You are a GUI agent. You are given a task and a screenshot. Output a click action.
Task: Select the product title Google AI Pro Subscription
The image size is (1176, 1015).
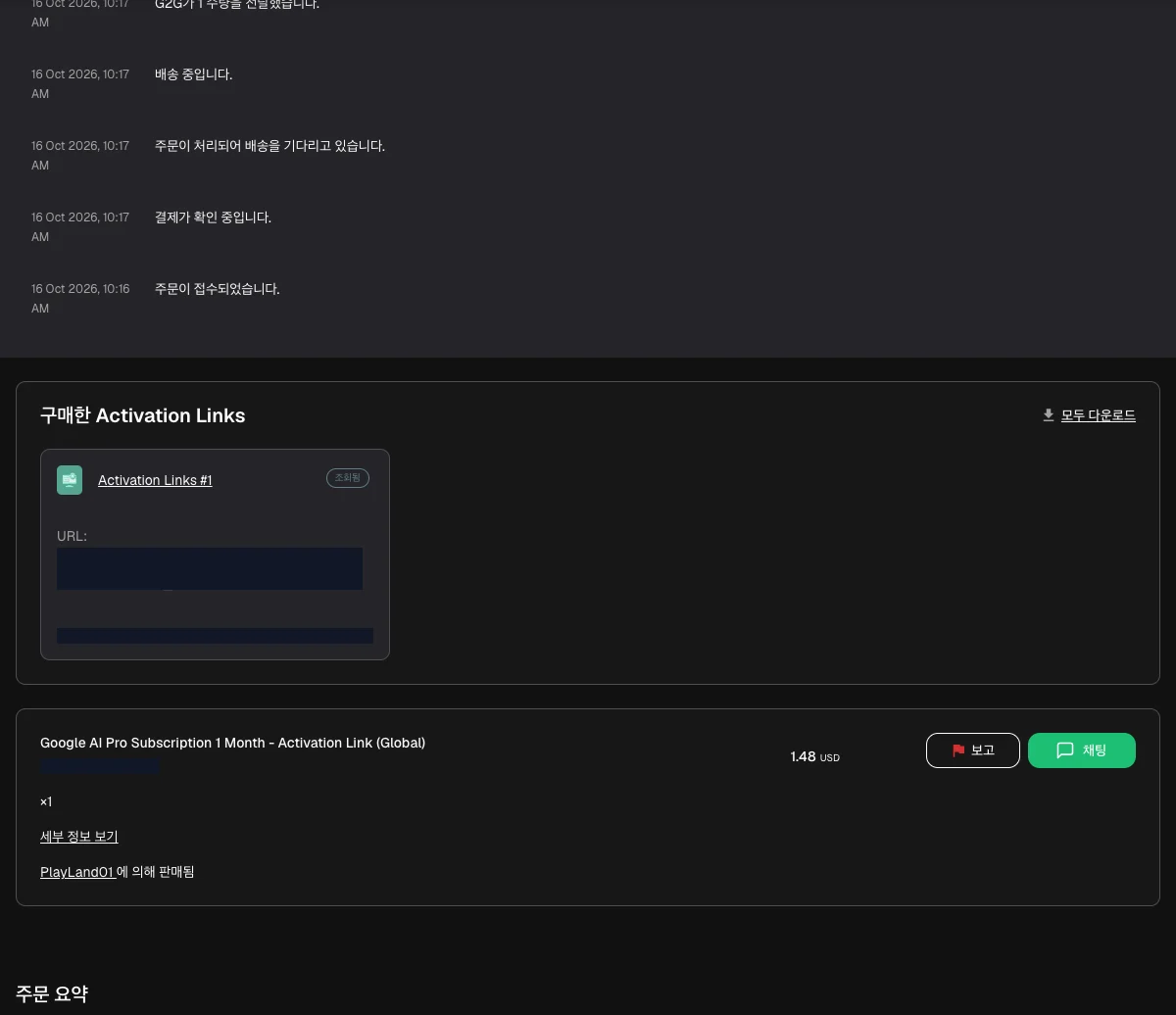coord(232,743)
